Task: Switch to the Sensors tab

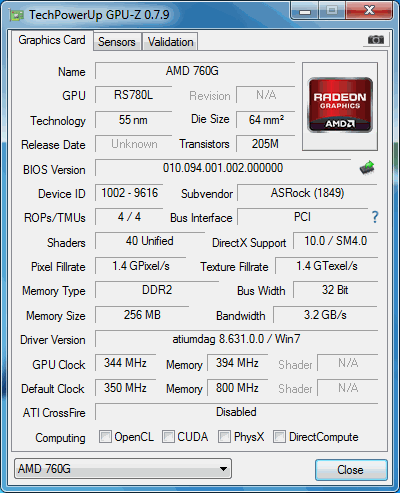Action: pos(117,42)
